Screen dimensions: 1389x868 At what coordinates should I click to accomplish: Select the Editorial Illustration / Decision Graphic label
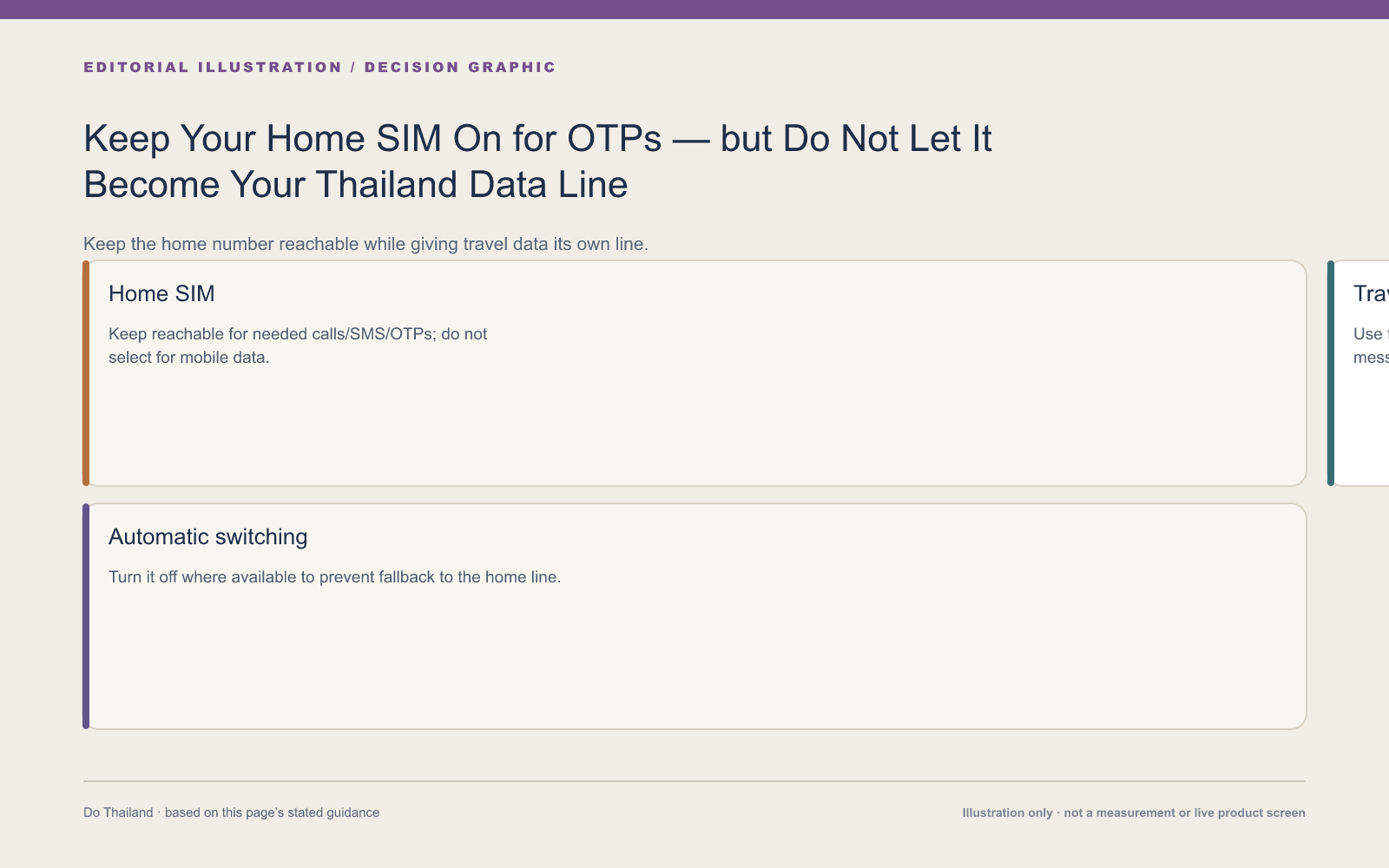tap(319, 67)
